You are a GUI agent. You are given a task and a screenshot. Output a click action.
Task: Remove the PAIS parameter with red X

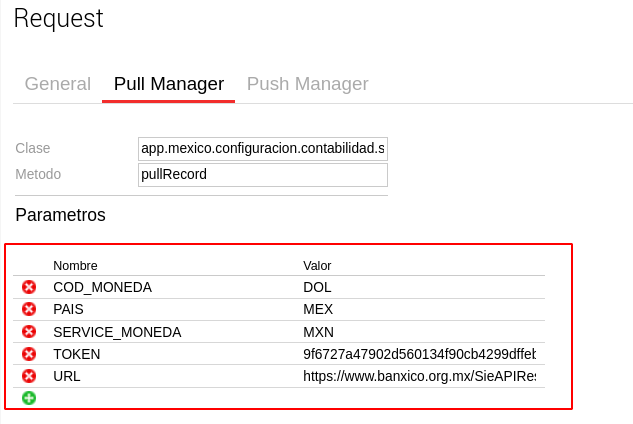pos(29,309)
